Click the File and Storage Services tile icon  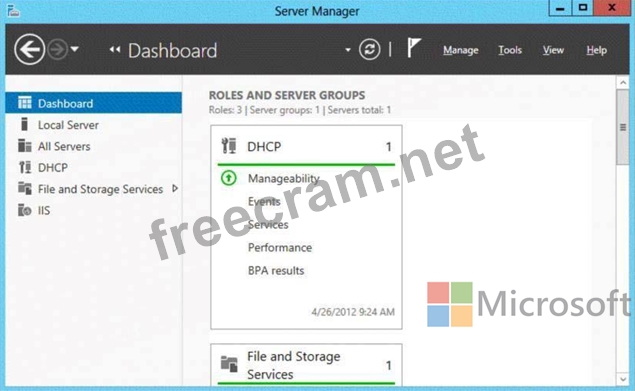click(x=229, y=364)
